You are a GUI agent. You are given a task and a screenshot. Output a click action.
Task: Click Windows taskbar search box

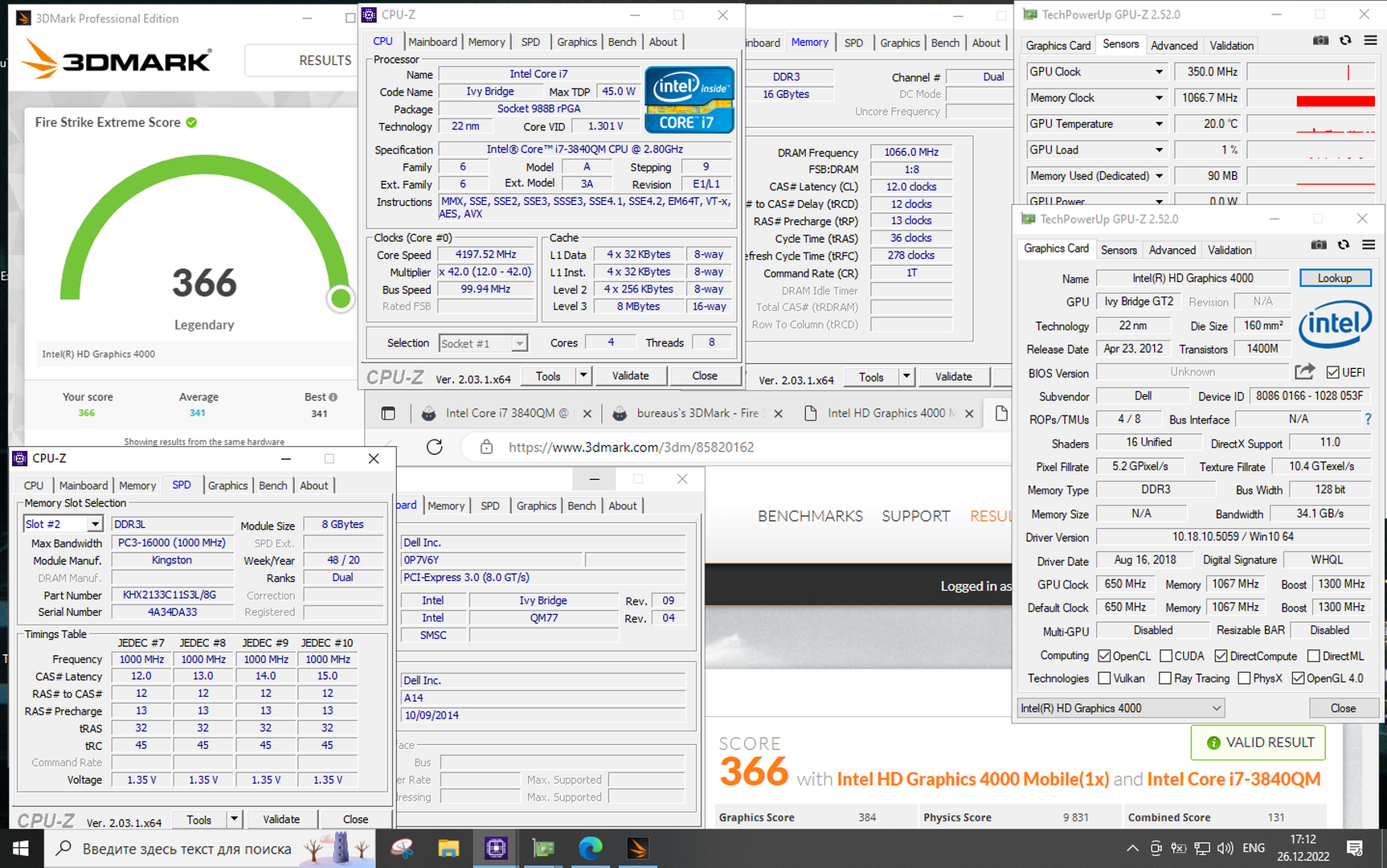pos(209,848)
